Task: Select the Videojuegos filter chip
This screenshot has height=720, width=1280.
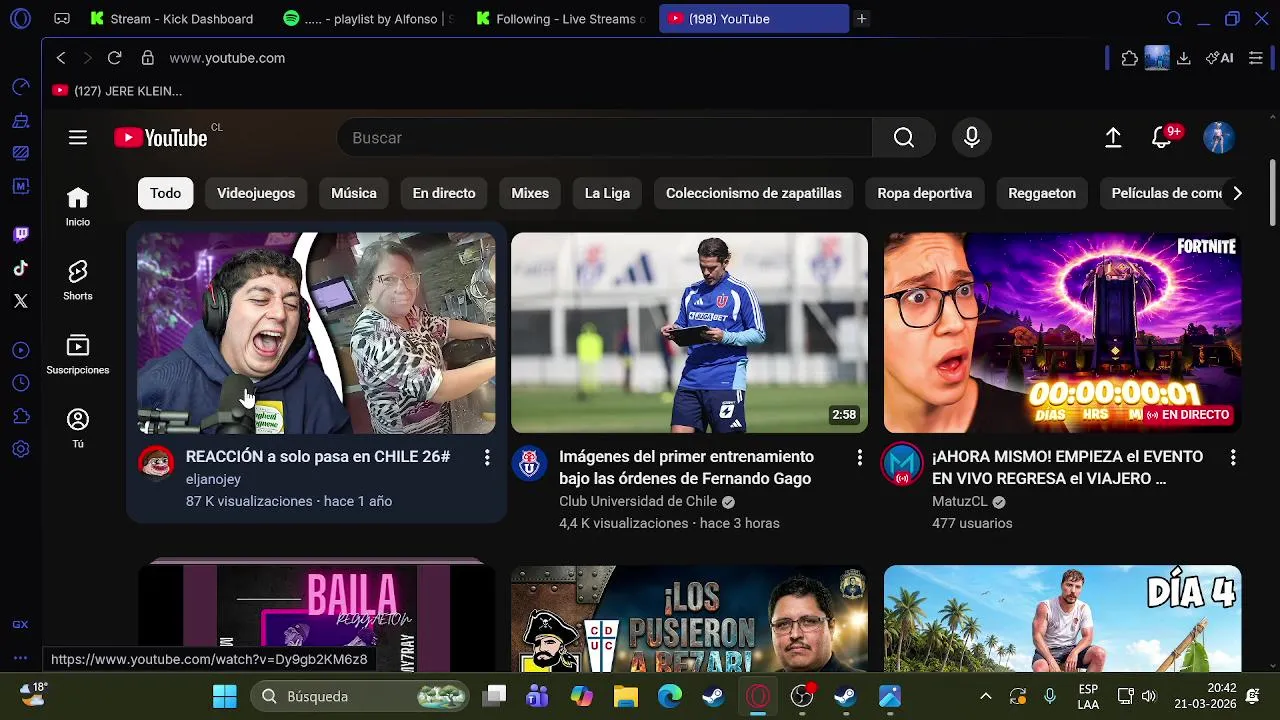Action: tap(256, 193)
